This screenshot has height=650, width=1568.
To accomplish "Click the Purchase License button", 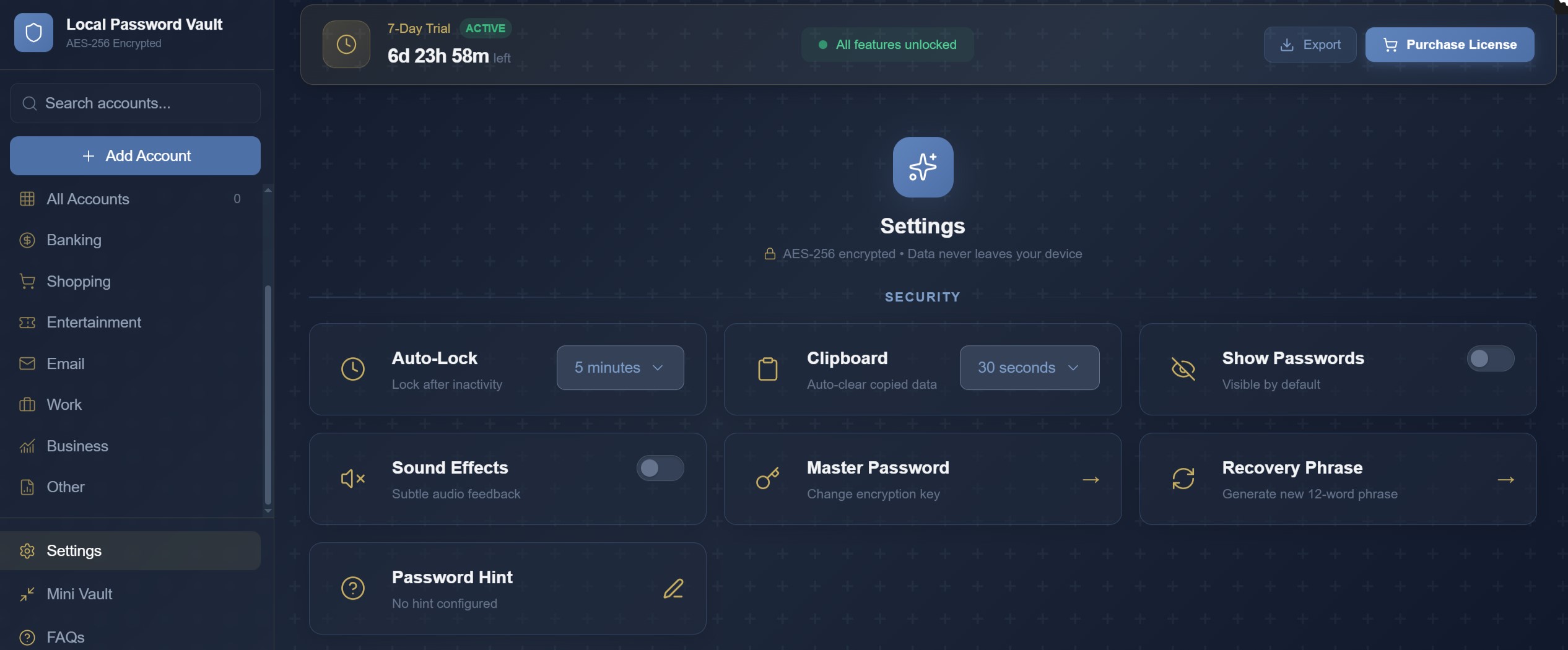I will [x=1450, y=44].
